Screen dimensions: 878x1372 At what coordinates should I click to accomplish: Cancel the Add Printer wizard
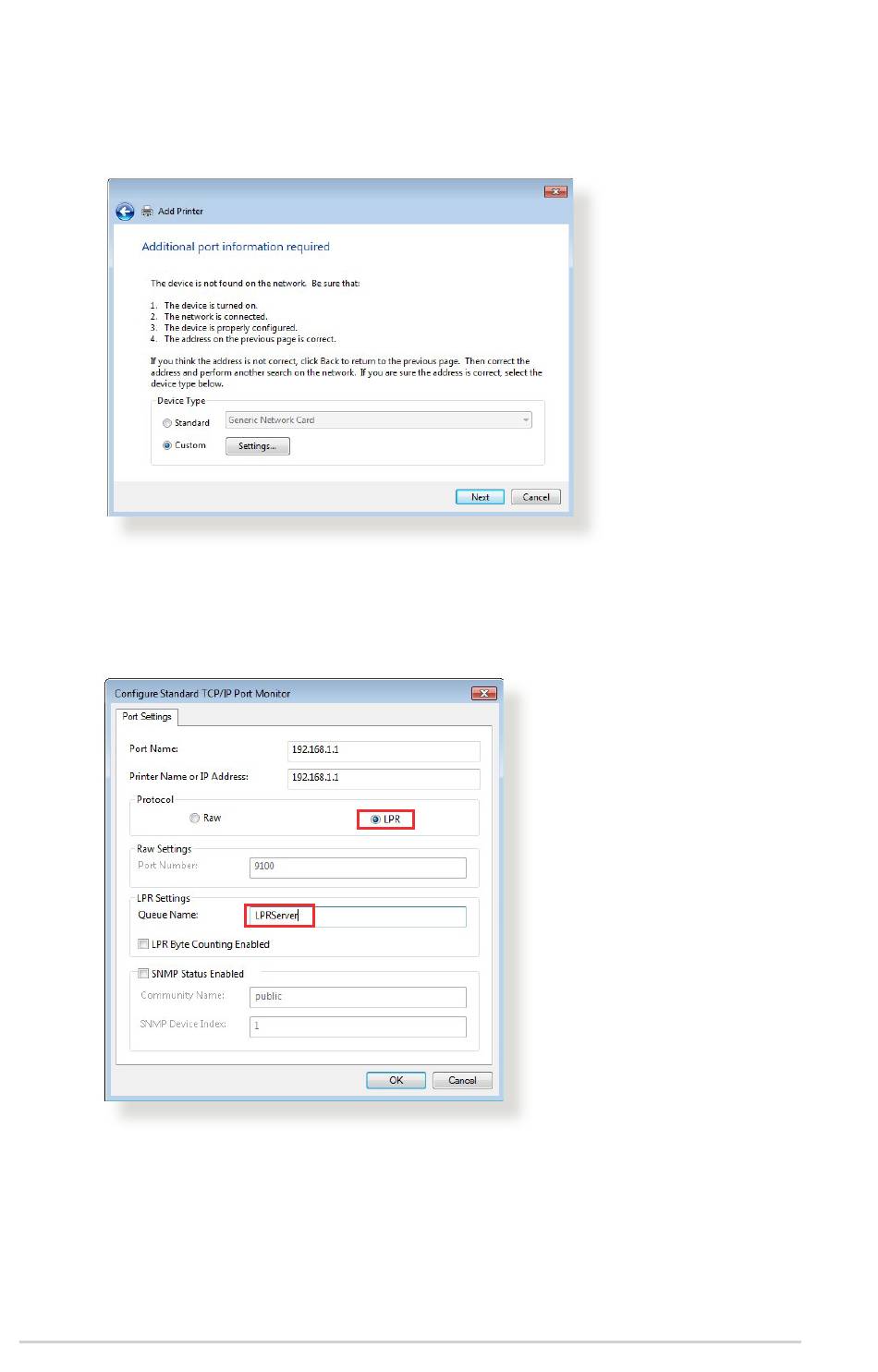point(536,497)
